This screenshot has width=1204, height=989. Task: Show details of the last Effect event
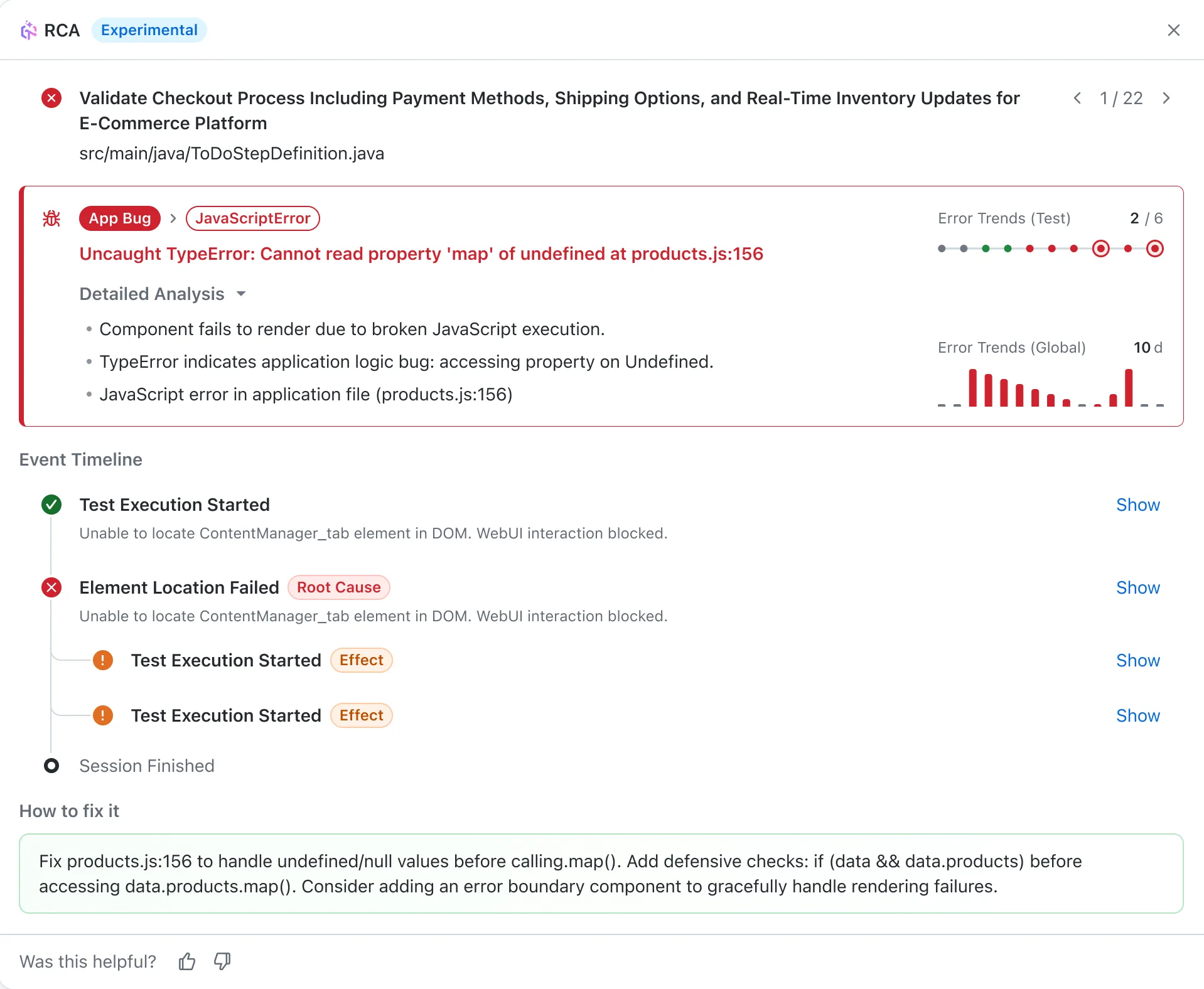tap(1137, 715)
